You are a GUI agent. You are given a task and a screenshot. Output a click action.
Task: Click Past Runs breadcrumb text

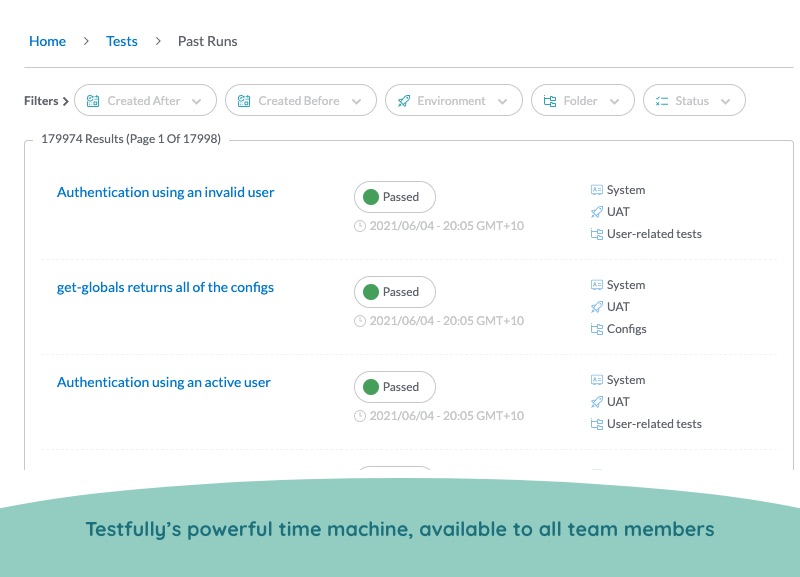[208, 41]
